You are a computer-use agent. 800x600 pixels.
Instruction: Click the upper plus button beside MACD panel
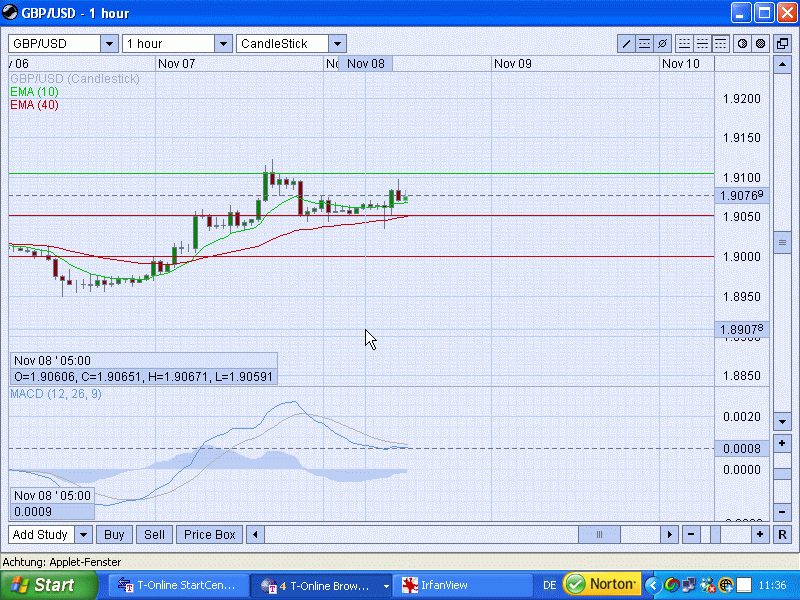[x=782, y=443]
